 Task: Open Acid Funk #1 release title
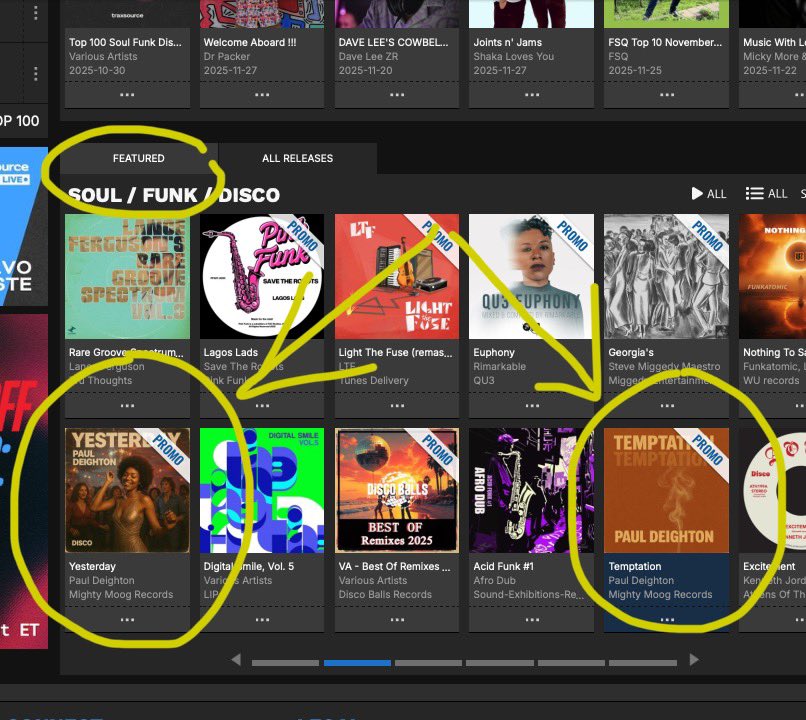pyautogui.click(x=503, y=566)
